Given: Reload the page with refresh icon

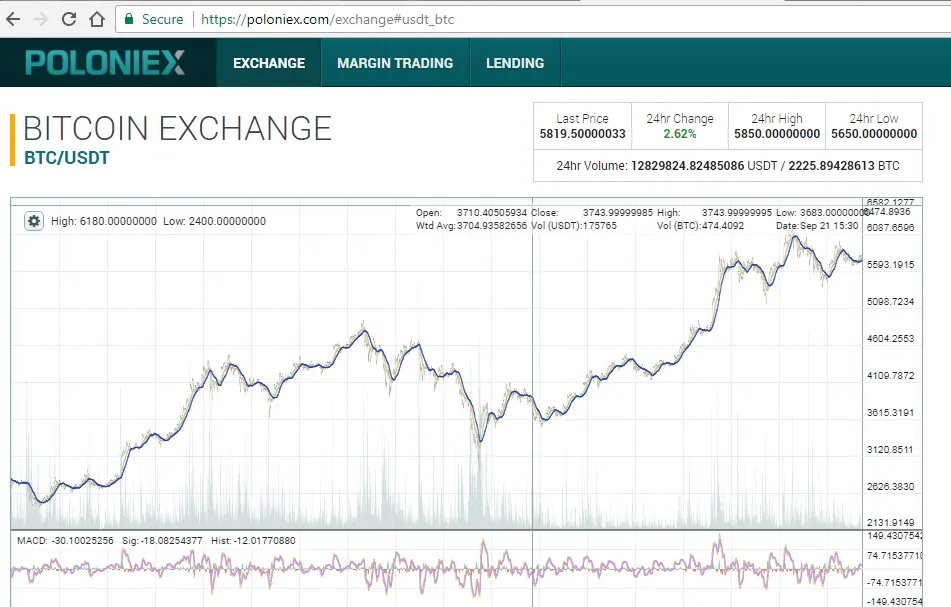Looking at the screenshot, I should [69, 19].
